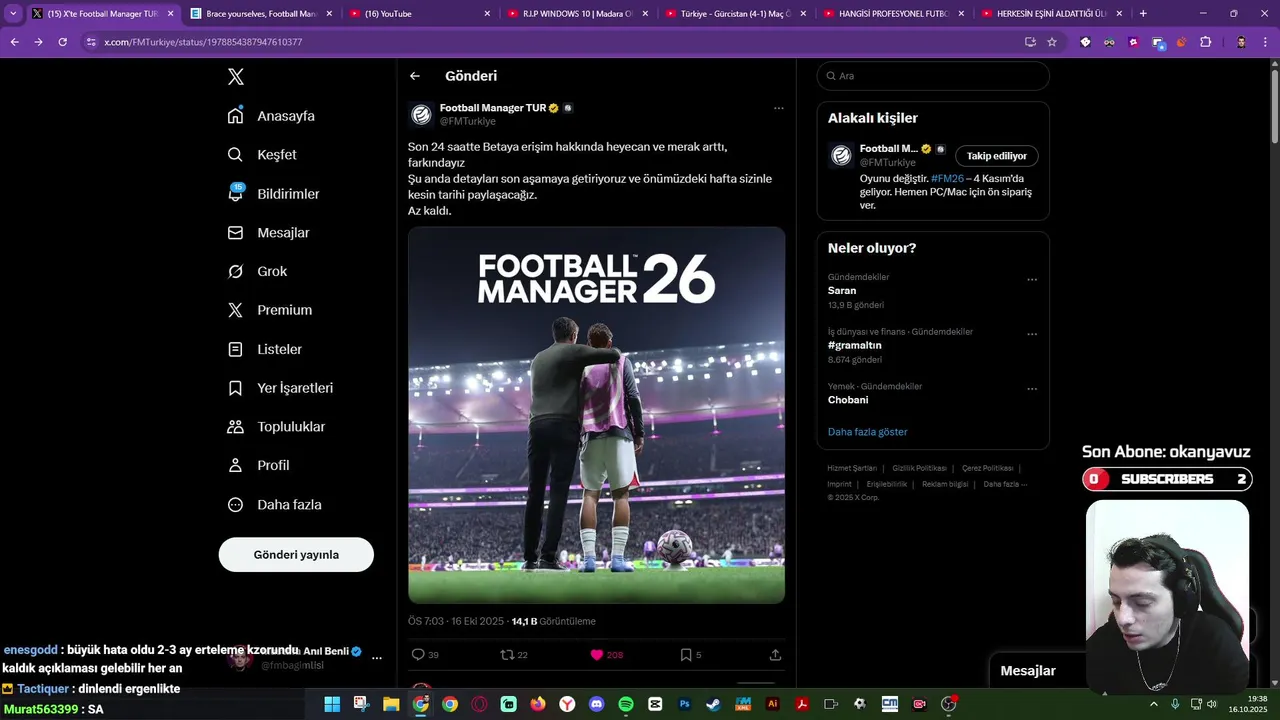Image resolution: width=1280 pixels, height=720 pixels.
Task: Open Chrome three-dot menu
Action: point(1265,42)
